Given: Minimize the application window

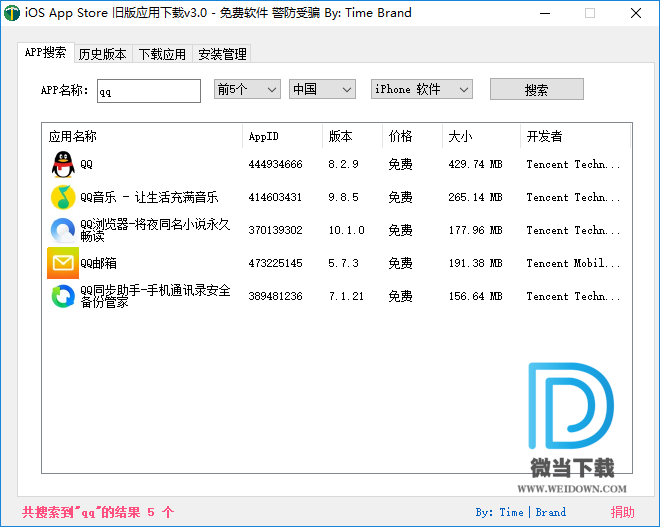Looking at the screenshot, I should 545,13.
